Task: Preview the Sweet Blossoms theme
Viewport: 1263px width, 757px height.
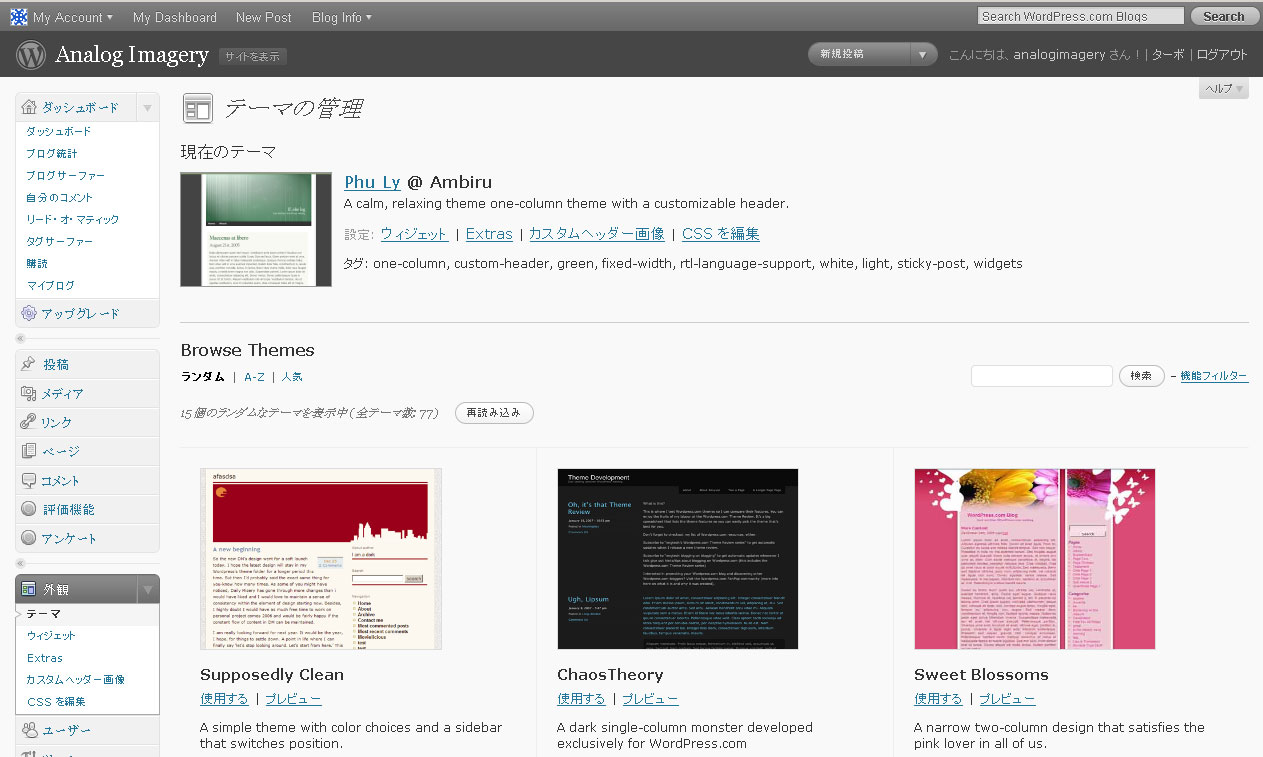Action: point(1007,699)
